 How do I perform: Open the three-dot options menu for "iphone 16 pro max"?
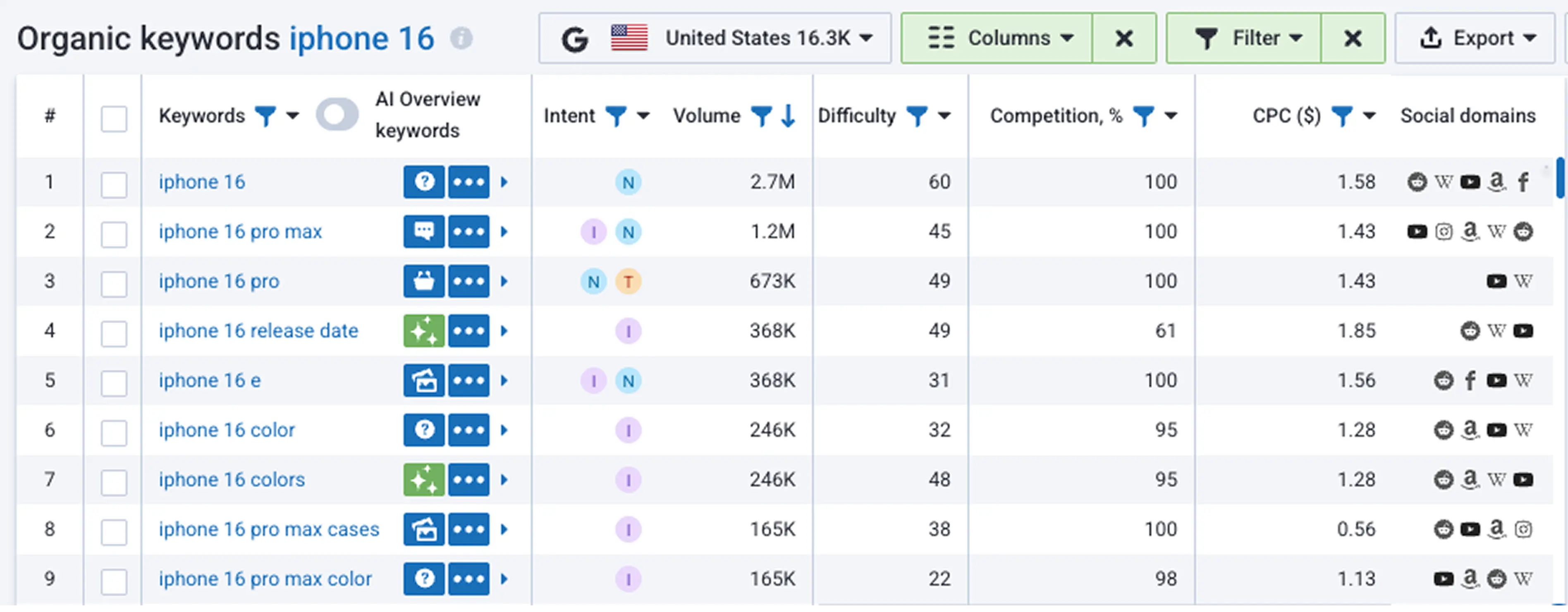(x=468, y=232)
